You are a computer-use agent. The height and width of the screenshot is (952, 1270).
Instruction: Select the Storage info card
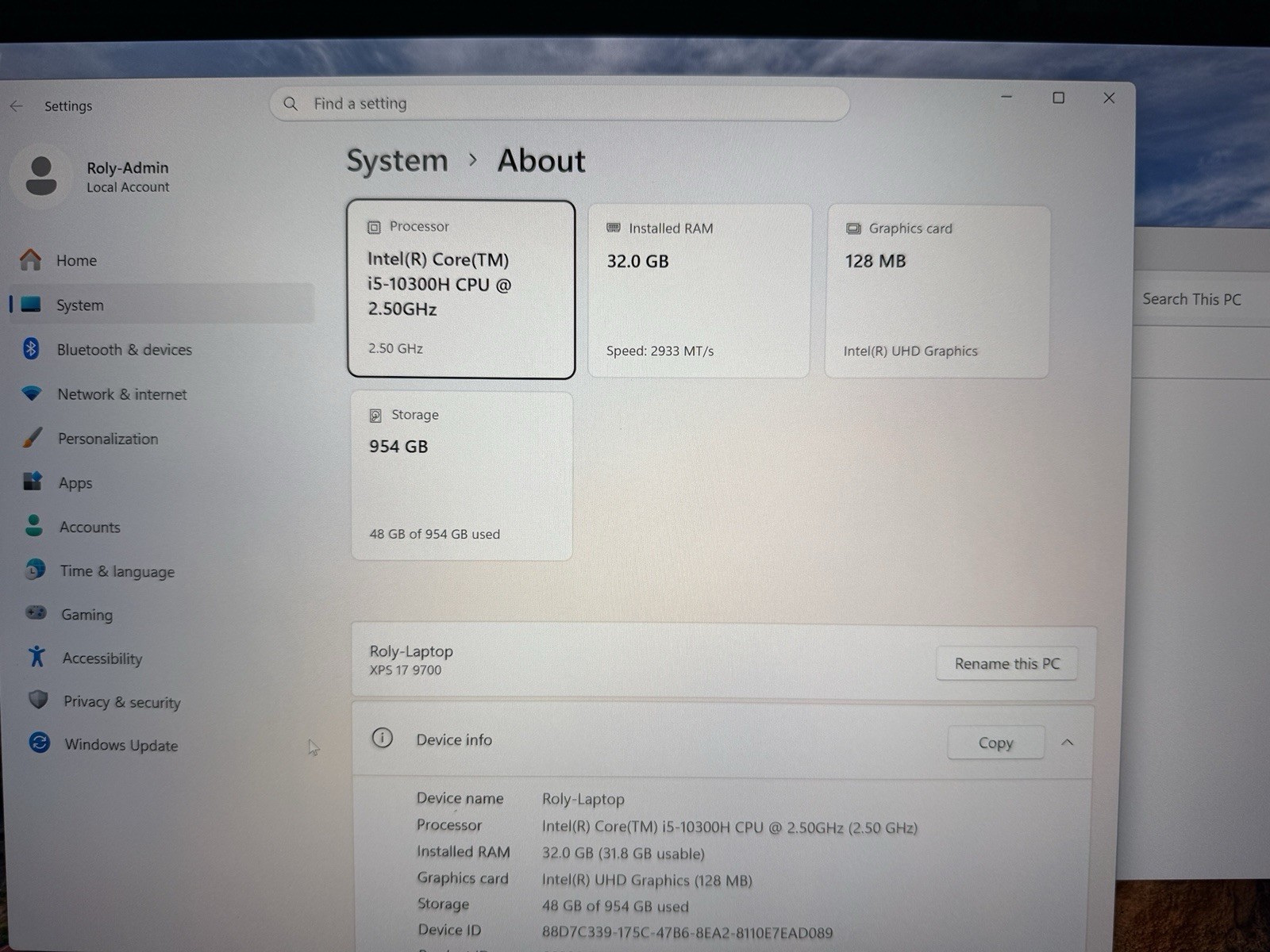click(x=462, y=476)
